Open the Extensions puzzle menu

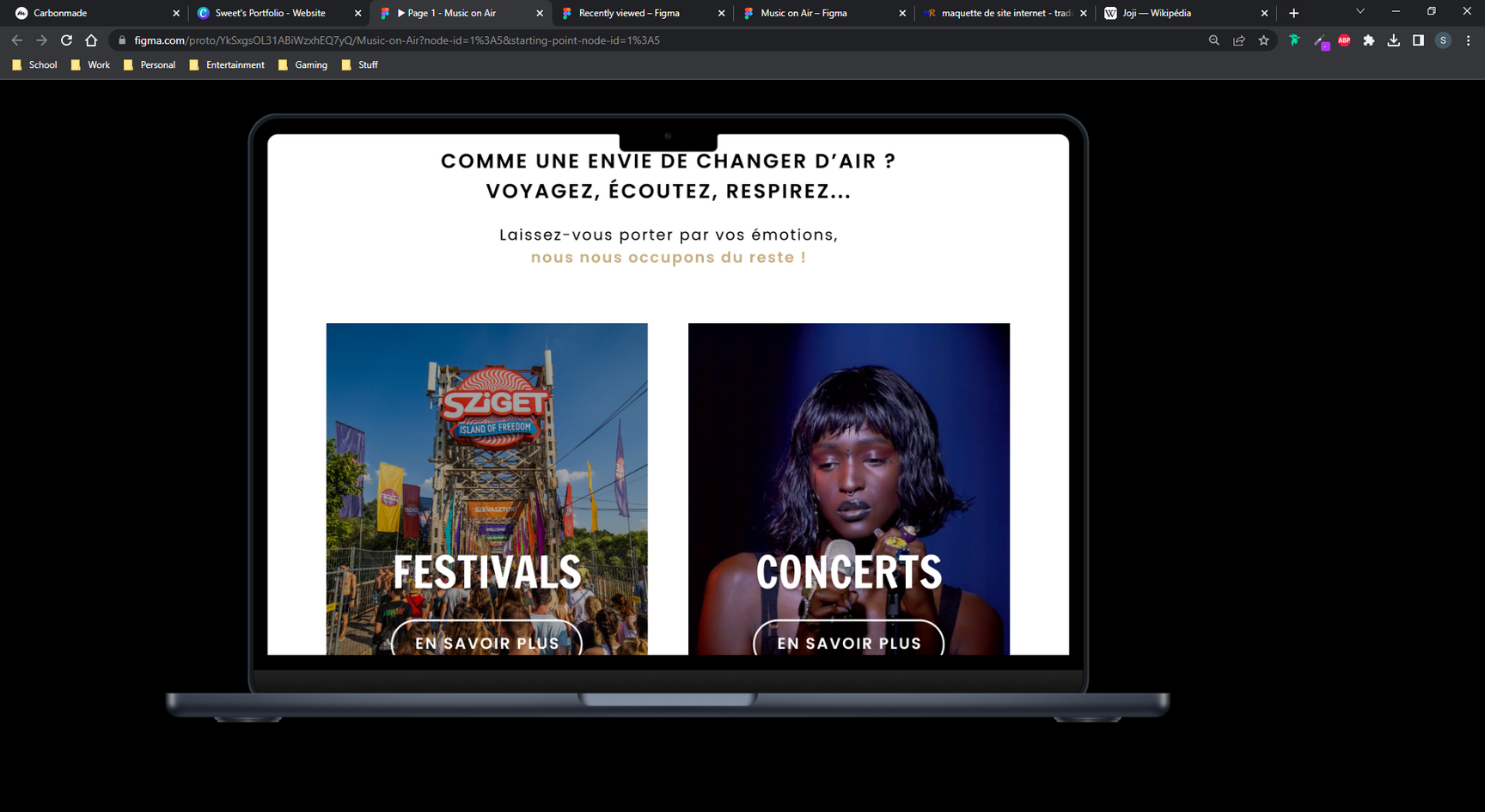point(1369,40)
